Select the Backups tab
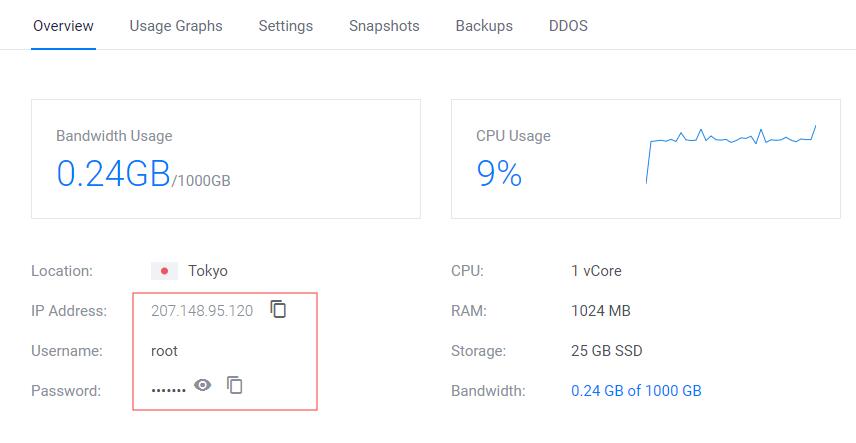Image resolution: width=856 pixels, height=443 pixels. point(484,26)
